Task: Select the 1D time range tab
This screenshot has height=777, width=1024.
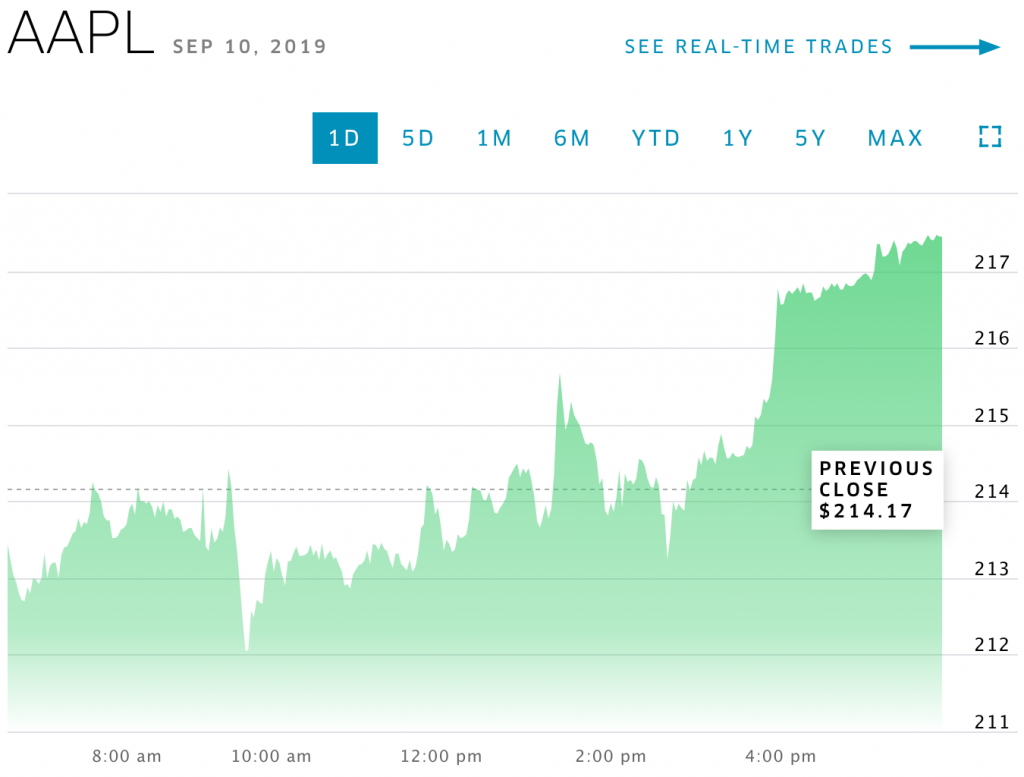Action: (x=345, y=138)
